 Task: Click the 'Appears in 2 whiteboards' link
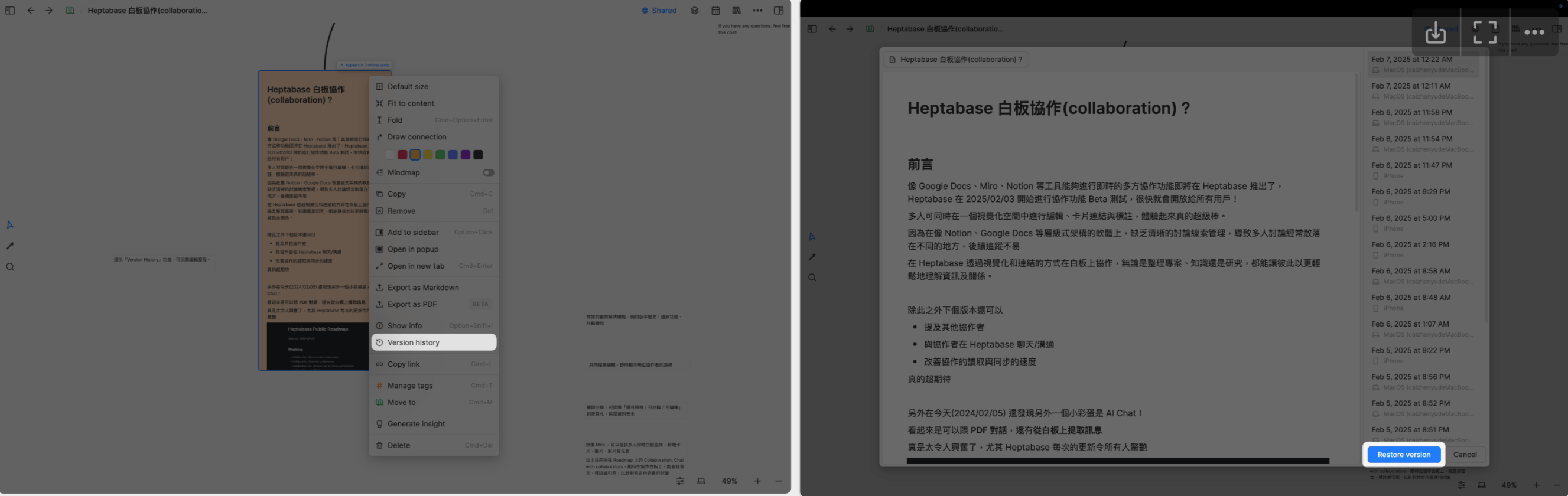pos(364,64)
